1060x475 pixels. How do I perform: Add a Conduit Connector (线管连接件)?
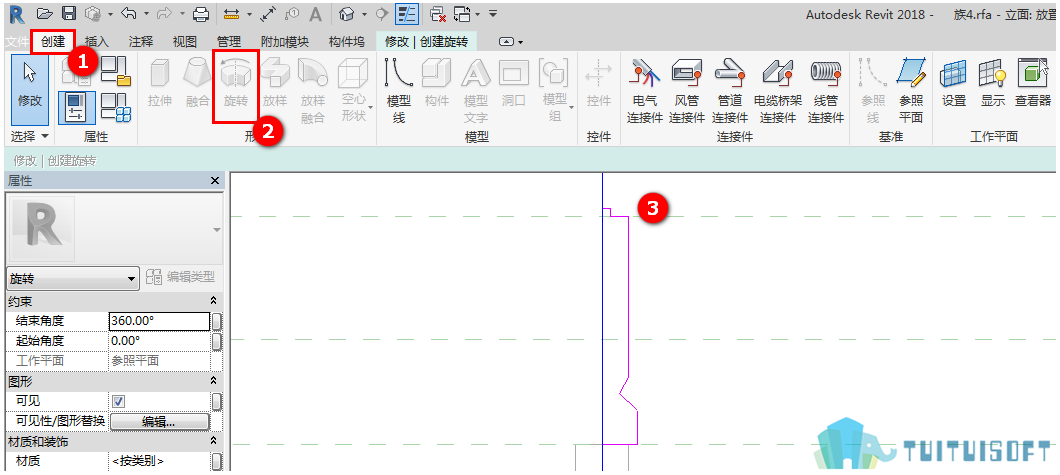pyautogui.click(x=825, y=91)
